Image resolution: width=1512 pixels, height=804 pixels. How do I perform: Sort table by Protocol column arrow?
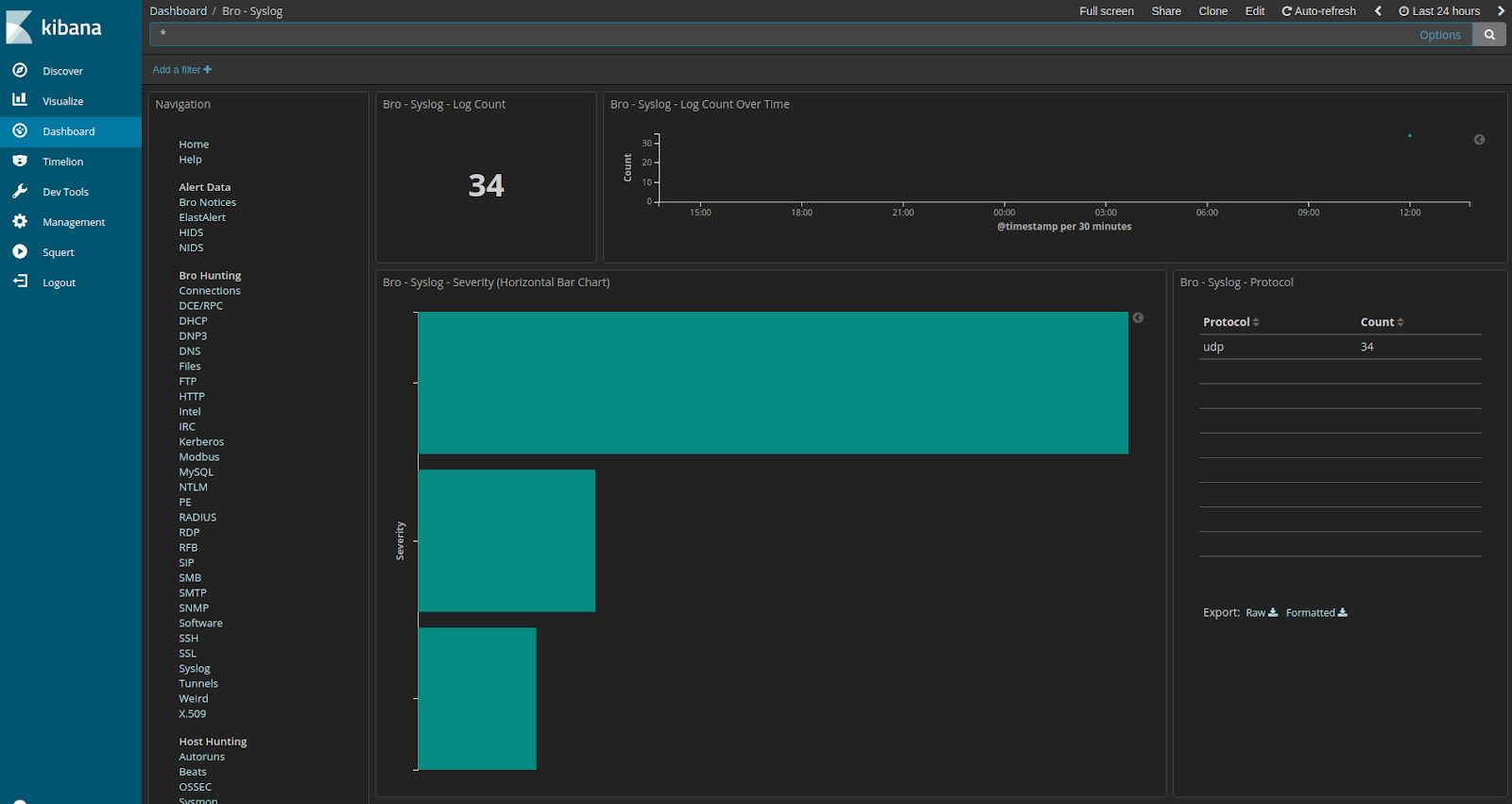[1256, 322]
